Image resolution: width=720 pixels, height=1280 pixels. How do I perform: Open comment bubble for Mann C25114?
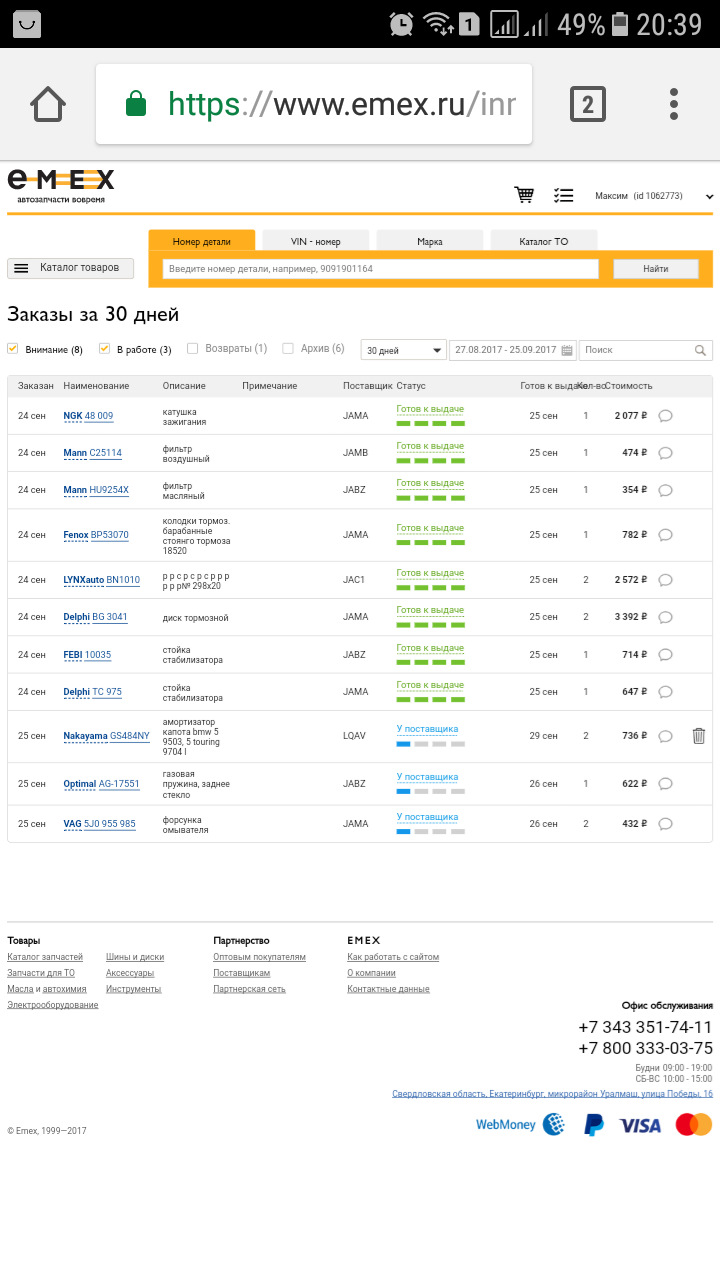(x=665, y=453)
